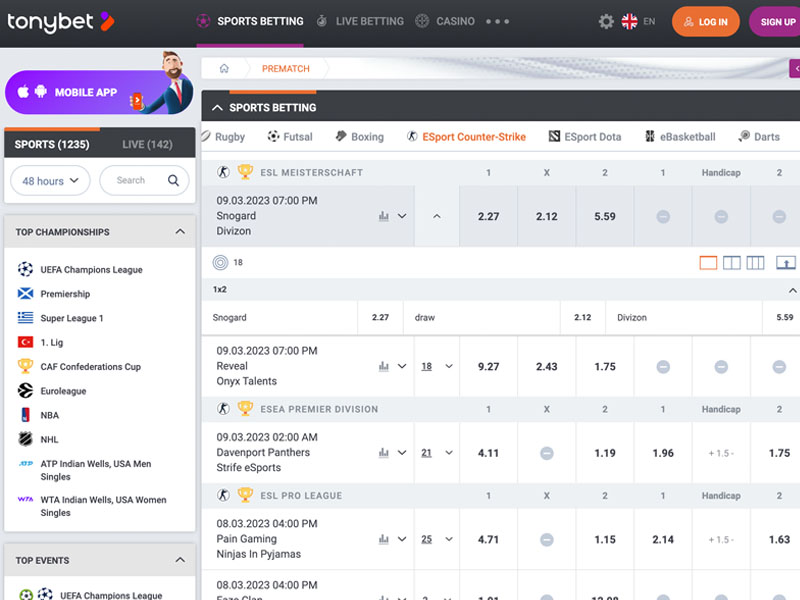This screenshot has height=600, width=800.
Task: Bet on Snogard win at odds 2.27 in header row
Action: [x=488, y=216]
